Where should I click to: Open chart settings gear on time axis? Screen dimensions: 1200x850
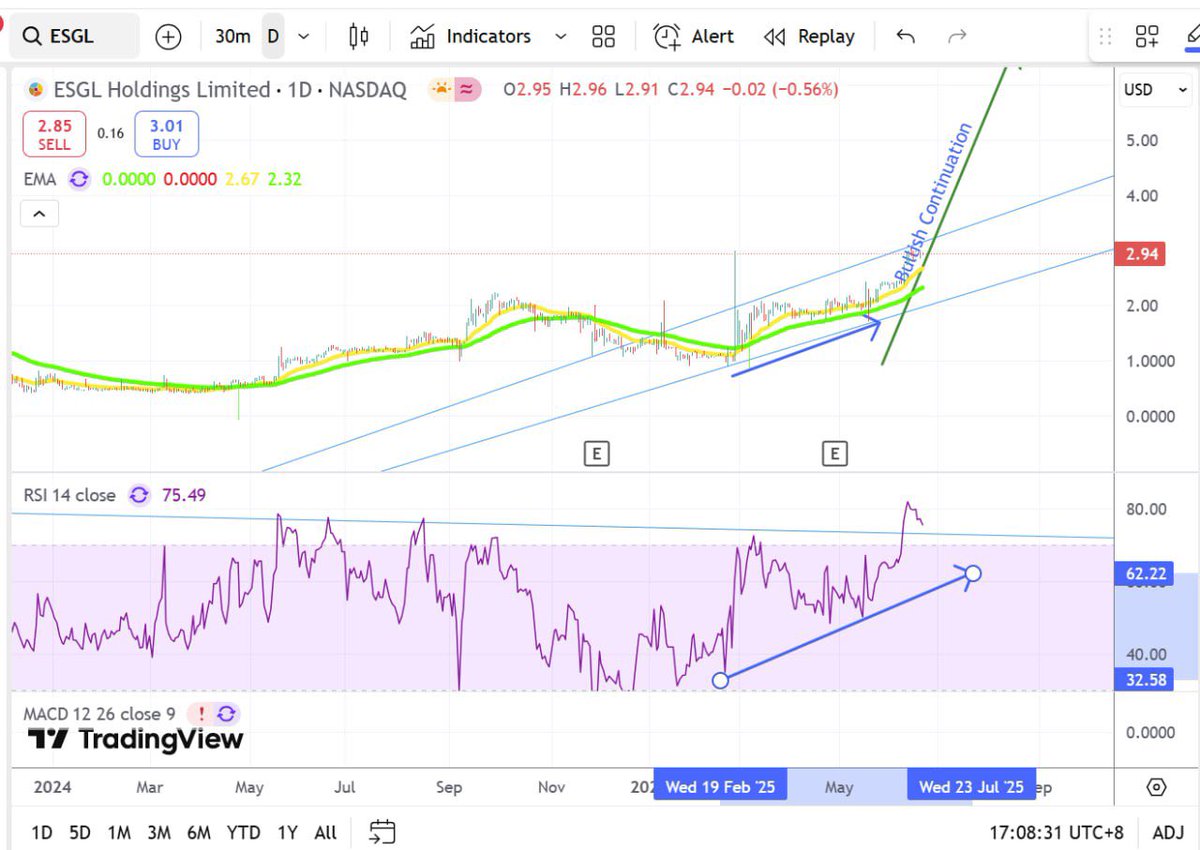pos(1157,787)
